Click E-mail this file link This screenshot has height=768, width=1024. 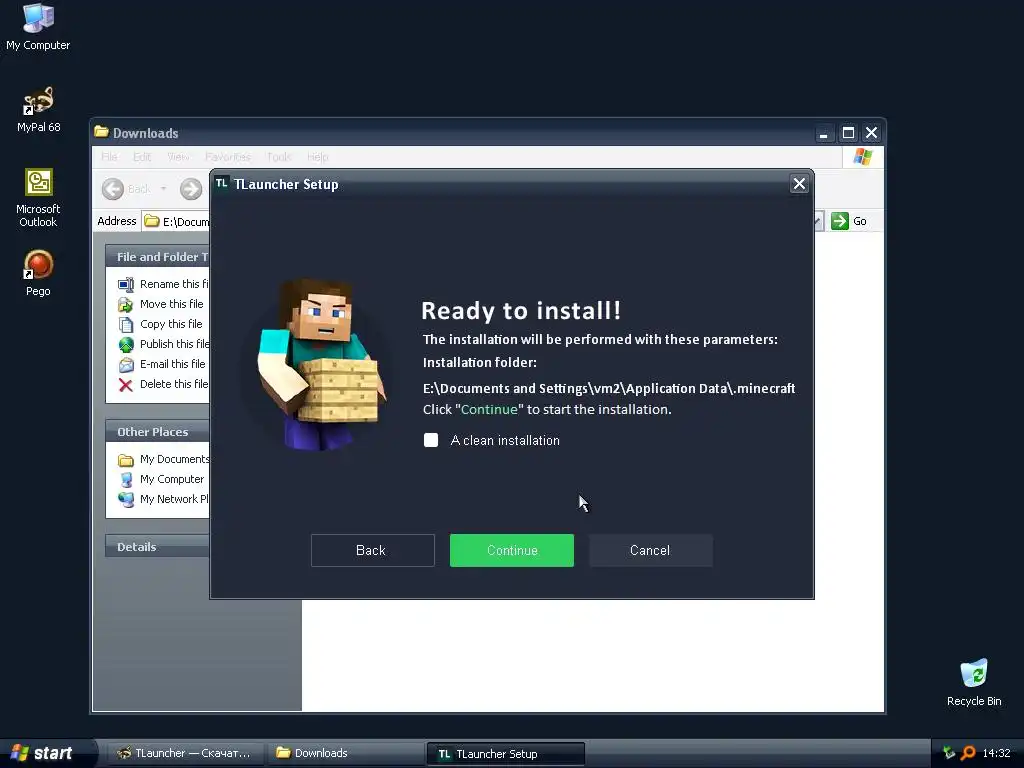point(172,364)
